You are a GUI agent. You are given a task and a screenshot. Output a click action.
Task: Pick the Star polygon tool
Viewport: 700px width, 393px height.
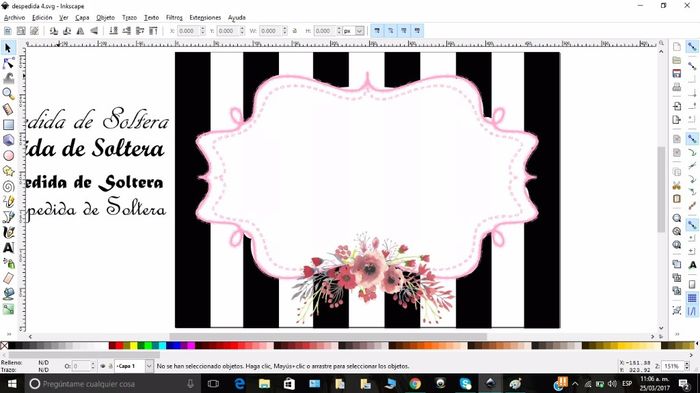(x=8, y=171)
